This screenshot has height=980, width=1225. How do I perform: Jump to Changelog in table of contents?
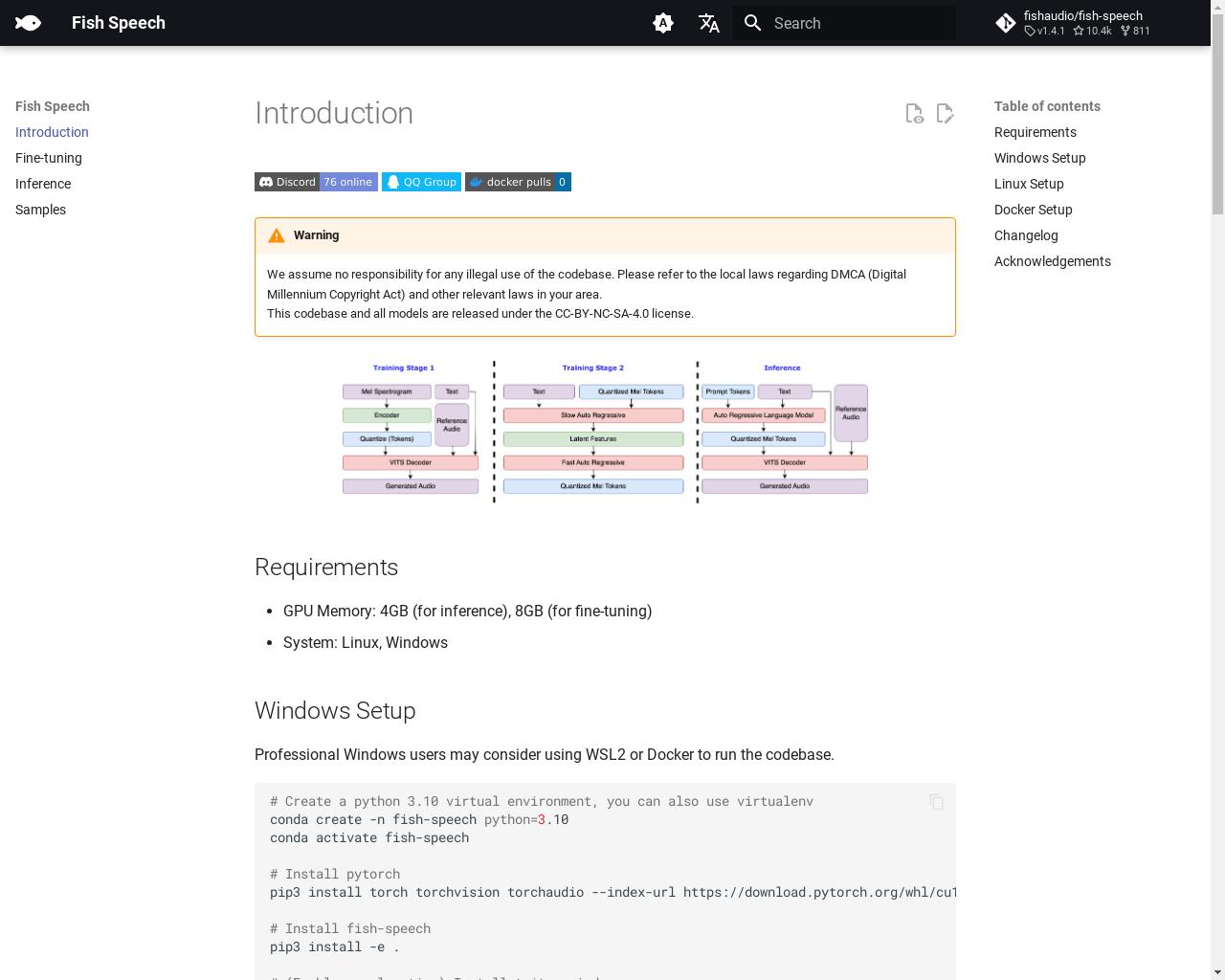pos(1026,235)
